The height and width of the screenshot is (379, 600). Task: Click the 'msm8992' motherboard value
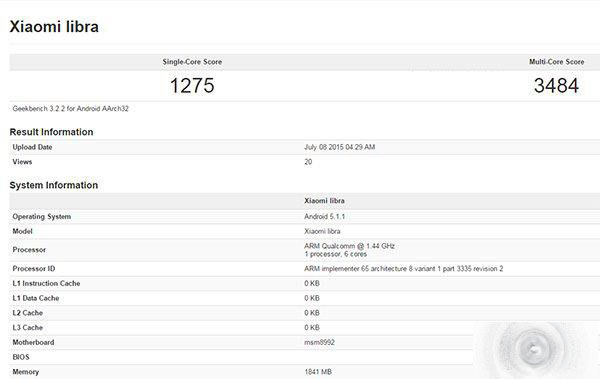point(319,343)
